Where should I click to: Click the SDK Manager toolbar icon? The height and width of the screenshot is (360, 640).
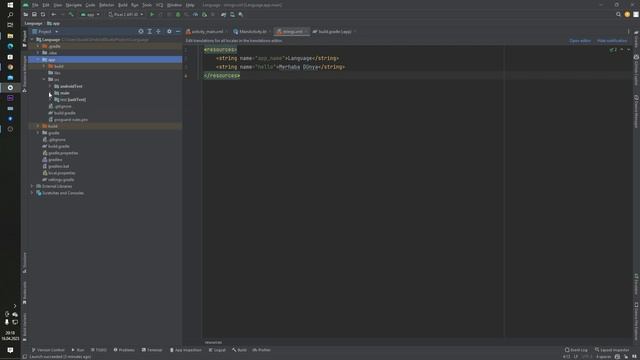[x=241, y=14]
